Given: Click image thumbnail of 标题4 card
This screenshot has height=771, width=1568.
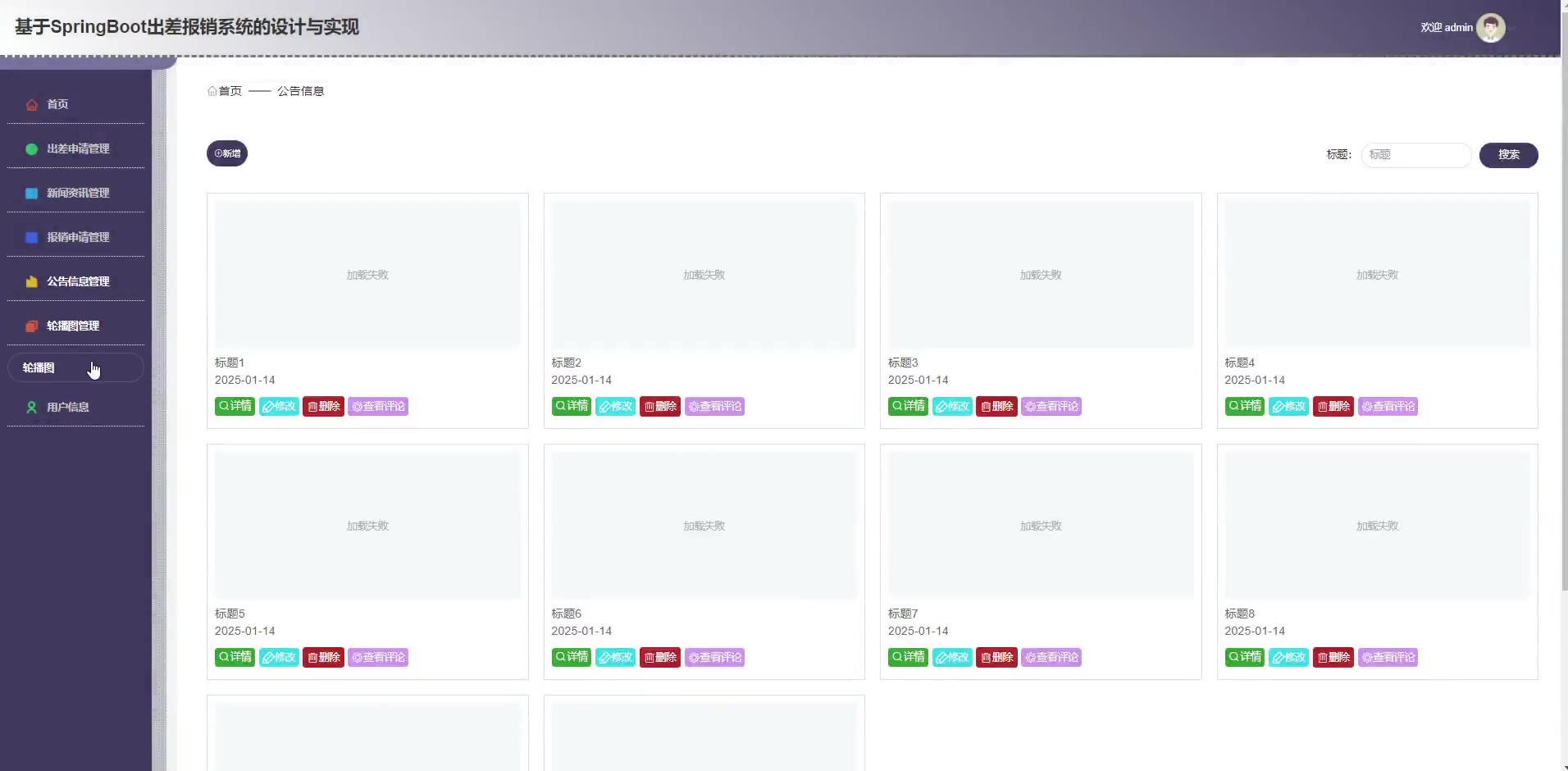Looking at the screenshot, I should pyautogui.click(x=1378, y=274).
